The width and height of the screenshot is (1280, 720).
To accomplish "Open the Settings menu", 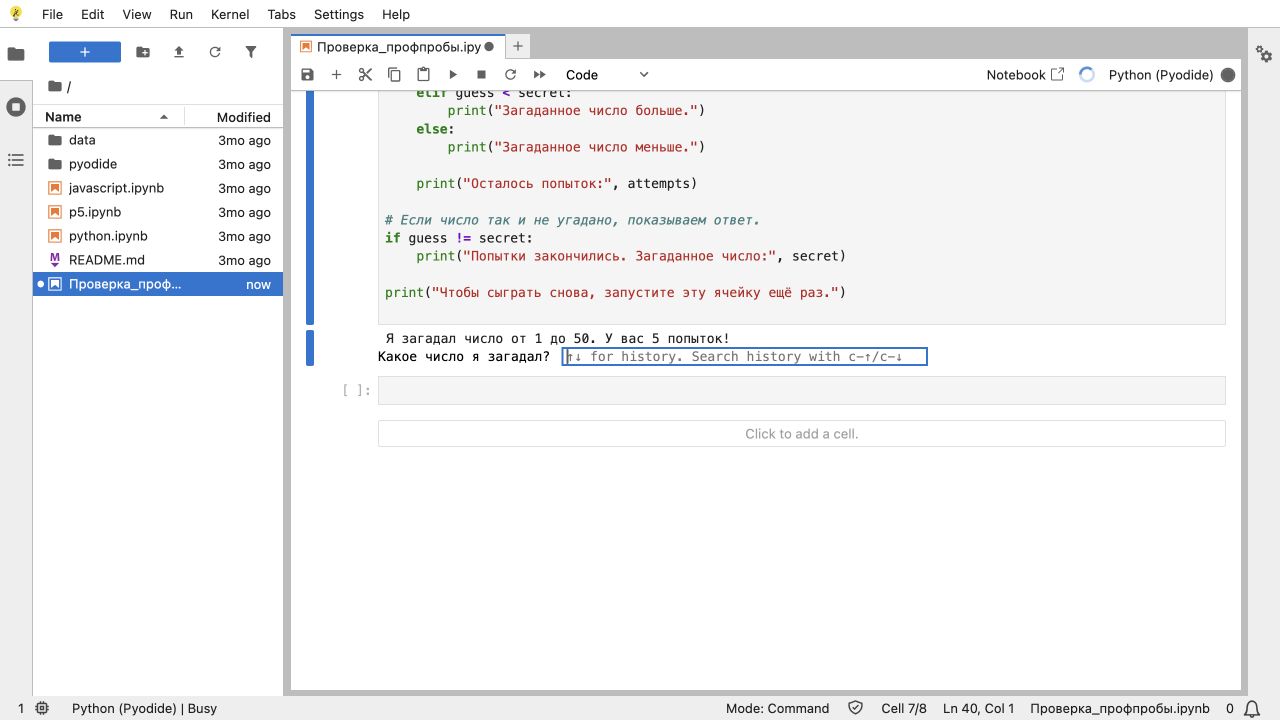I will (x=339, y=14).
